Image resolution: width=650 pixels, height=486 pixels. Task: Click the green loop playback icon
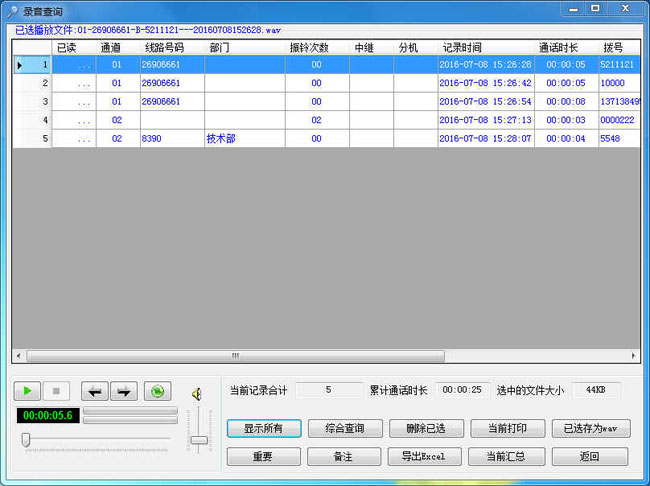pos(157,392)
